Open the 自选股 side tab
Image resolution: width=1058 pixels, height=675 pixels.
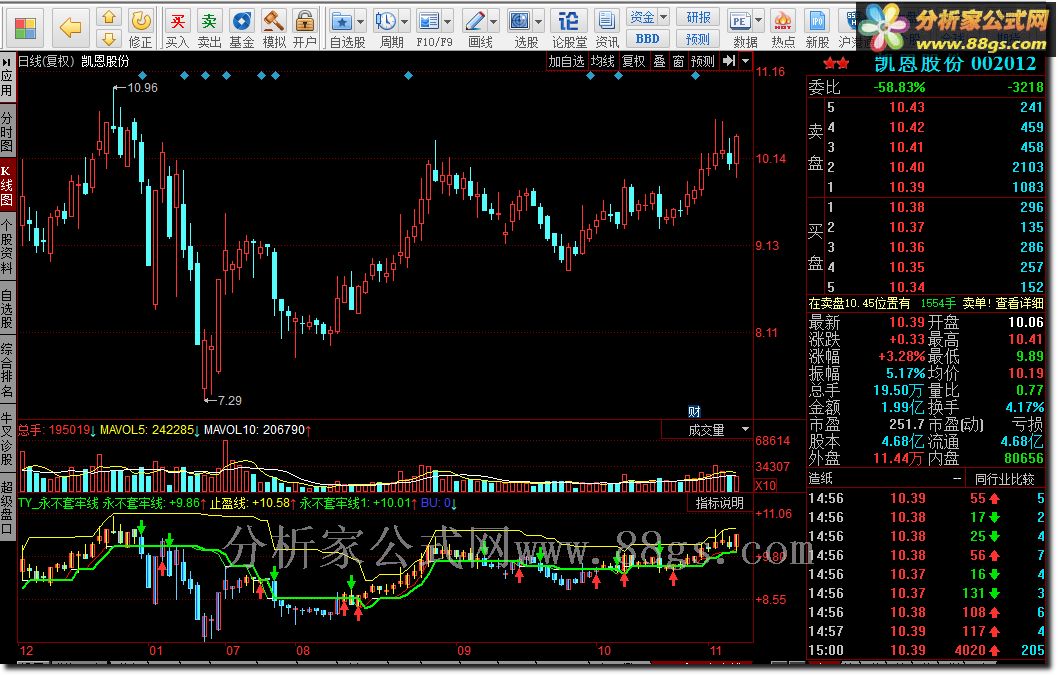(7, 308)
